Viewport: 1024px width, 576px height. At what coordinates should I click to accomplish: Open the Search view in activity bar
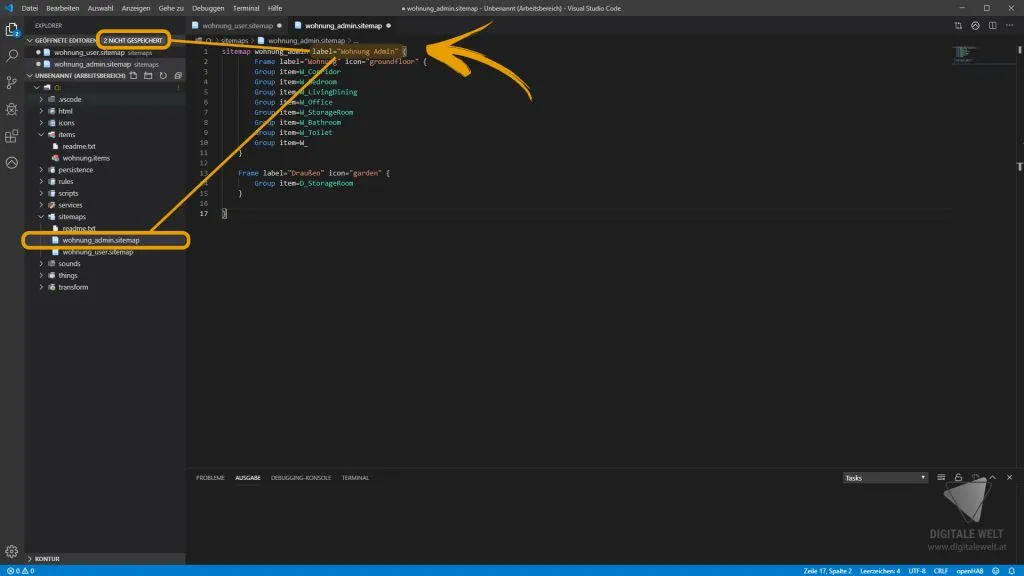tap(12, 56)
